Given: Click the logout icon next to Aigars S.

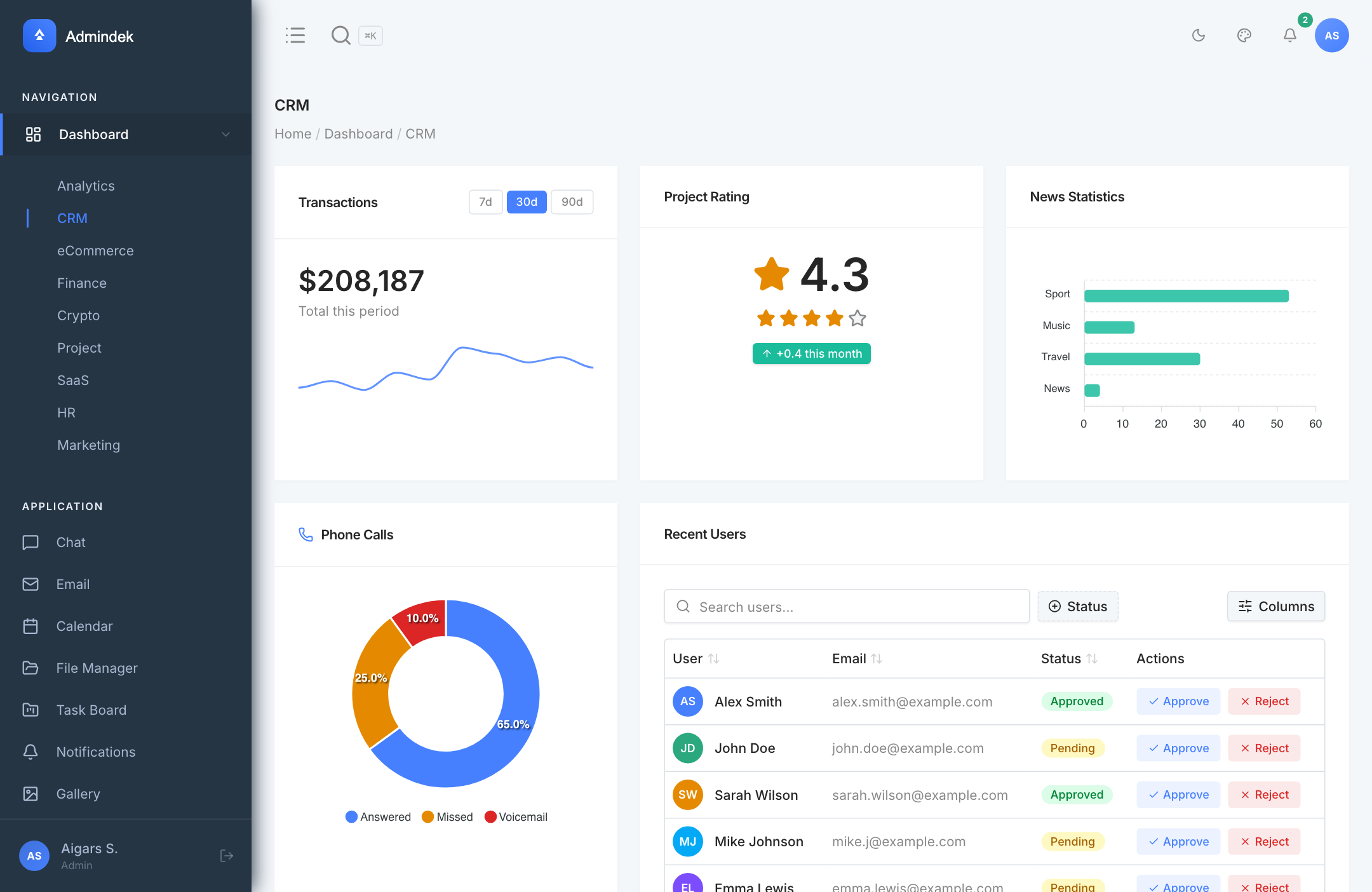Looking at the screenshot, I should click(x=227, y=856).
